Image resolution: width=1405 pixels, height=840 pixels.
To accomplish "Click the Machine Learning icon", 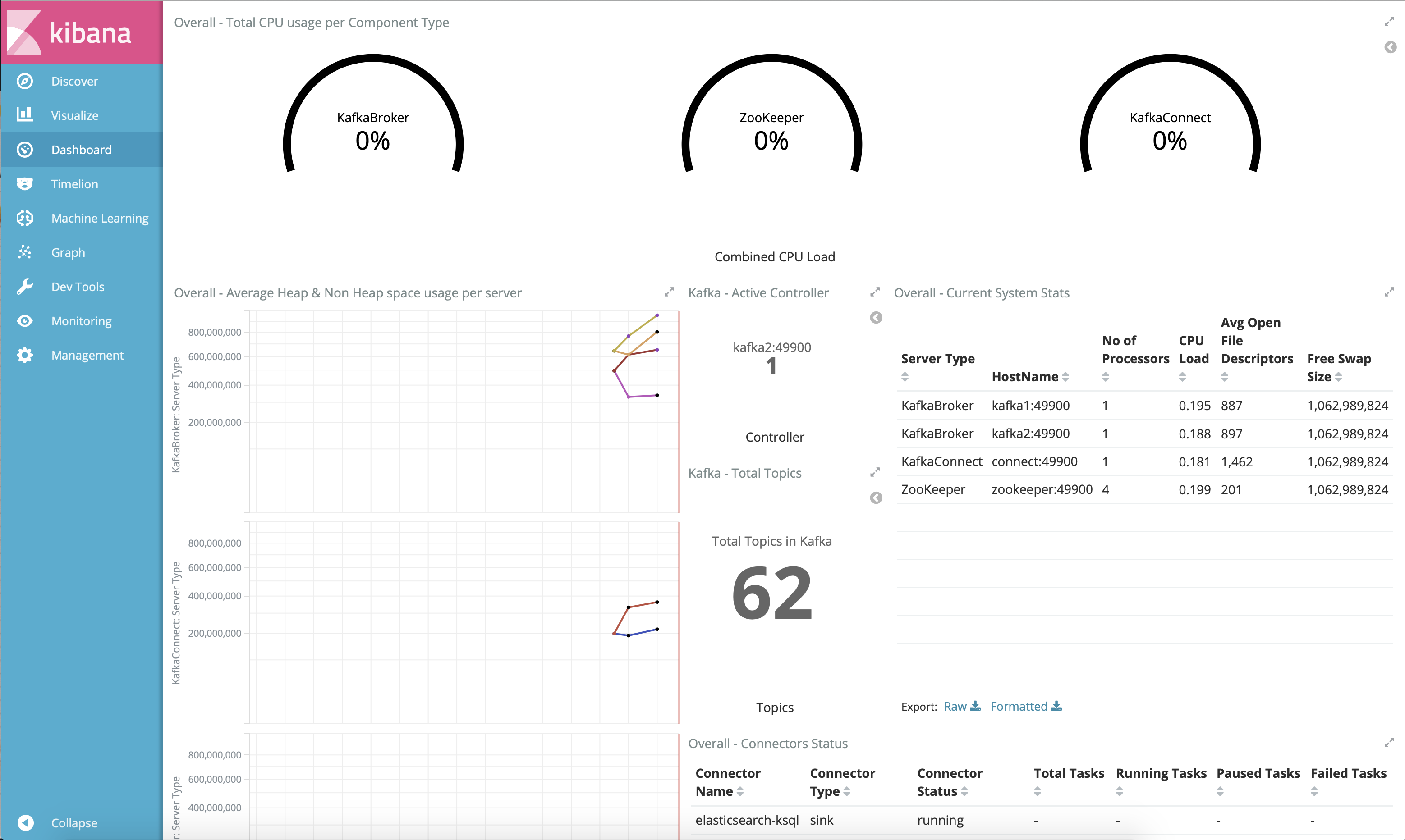I will coord(25,218).
